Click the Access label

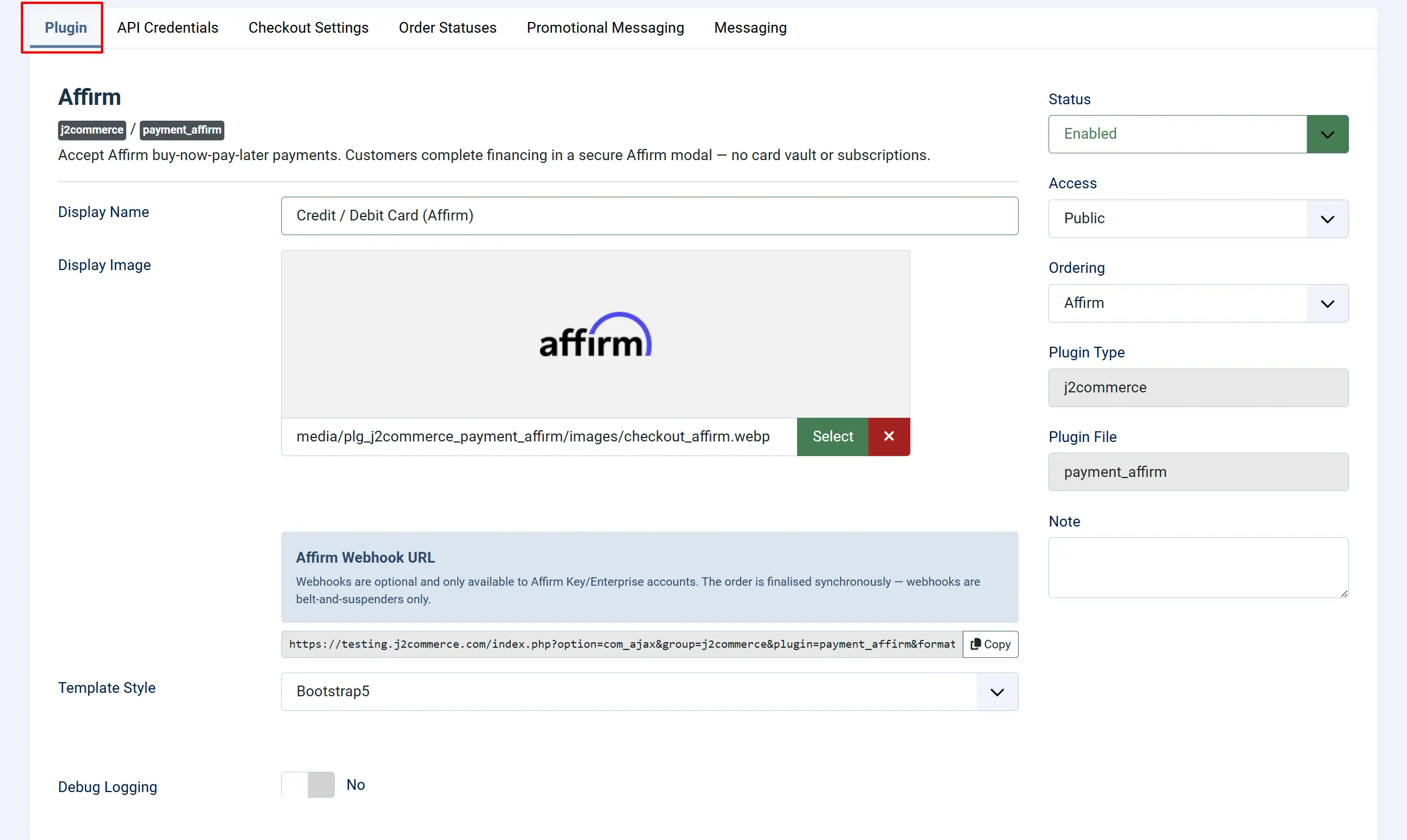[1073, 183]
